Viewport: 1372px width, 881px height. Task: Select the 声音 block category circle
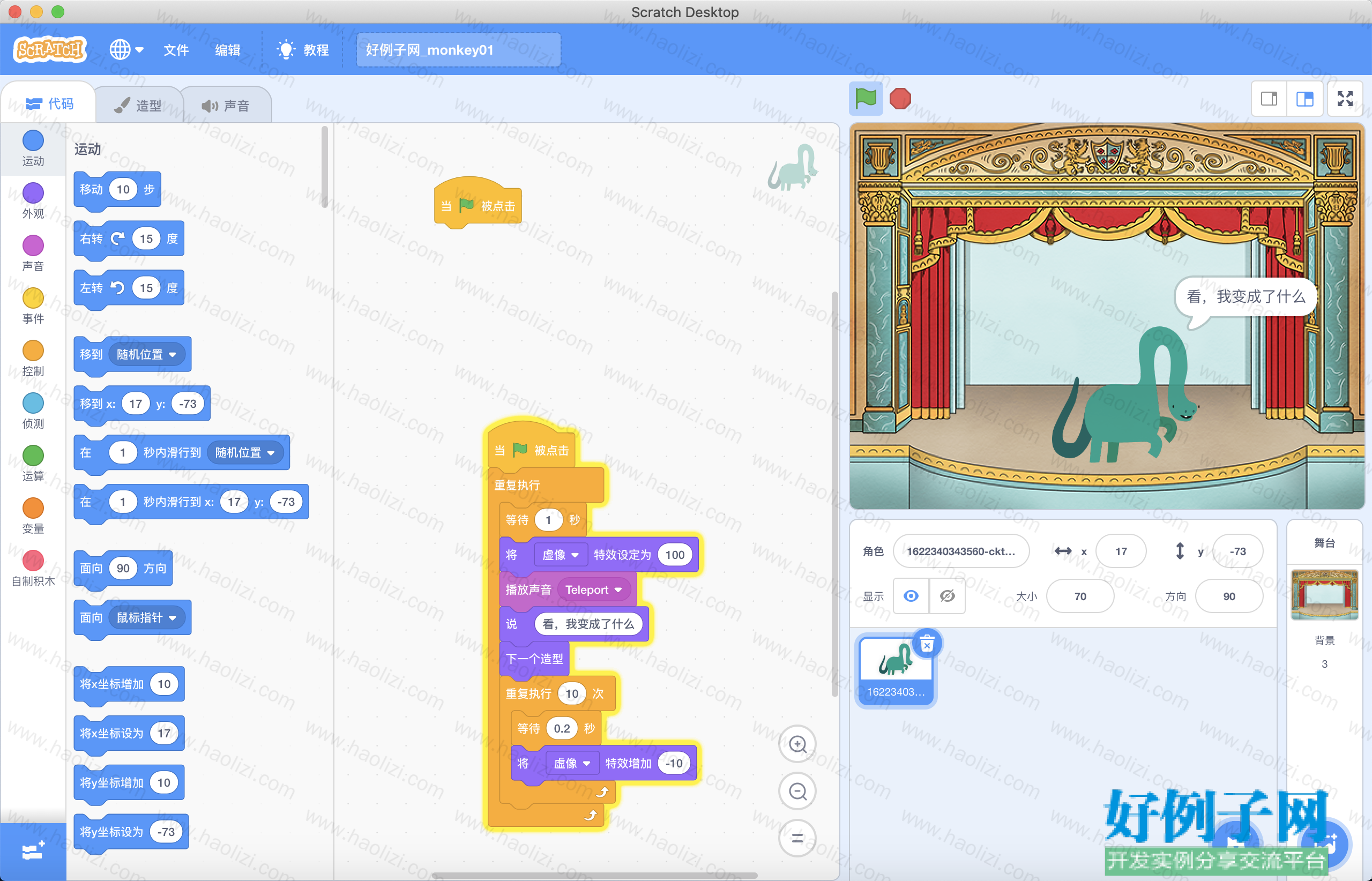click(33, 245)
